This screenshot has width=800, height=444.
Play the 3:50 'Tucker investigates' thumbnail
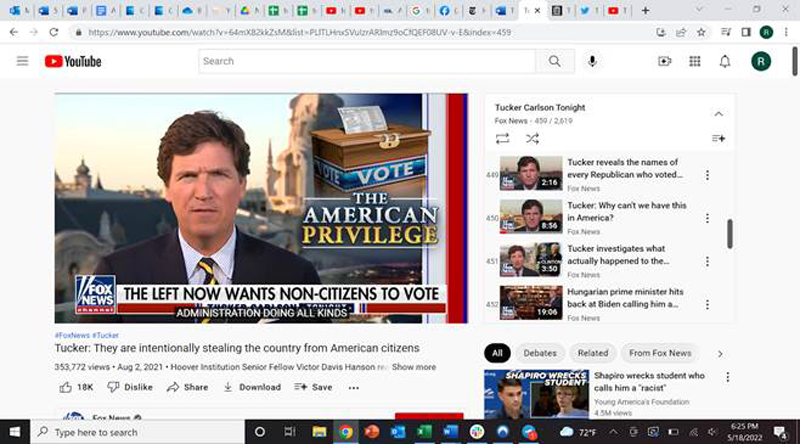pyautogui.click(x=531, y=259)
